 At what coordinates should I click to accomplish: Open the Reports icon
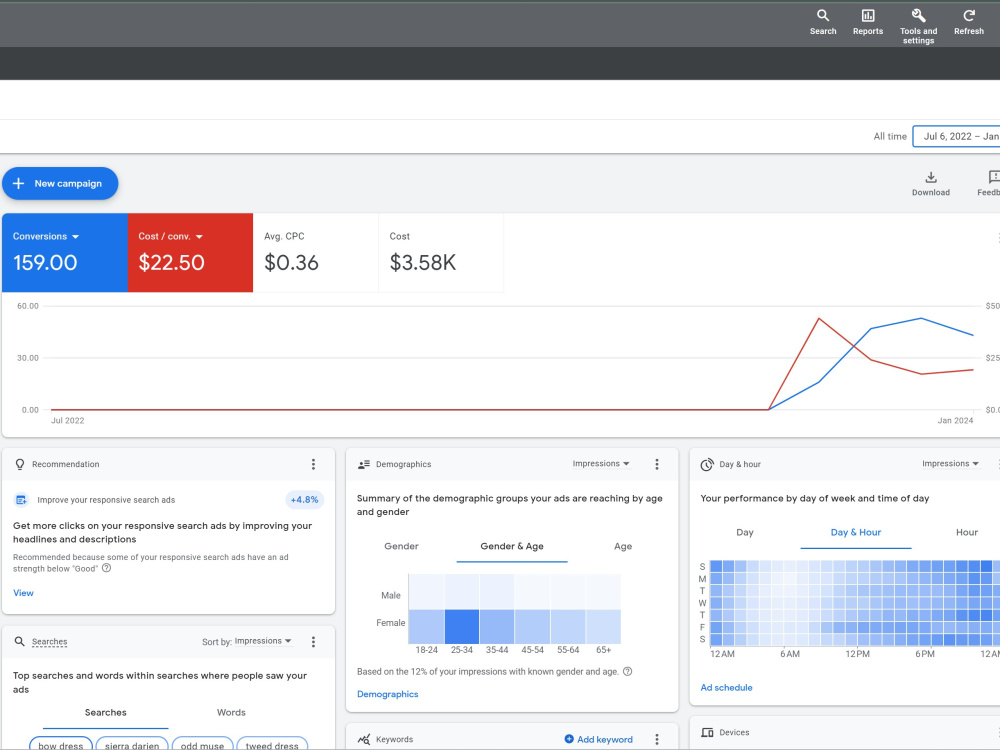pyautogui.click(x=868, y=22)
